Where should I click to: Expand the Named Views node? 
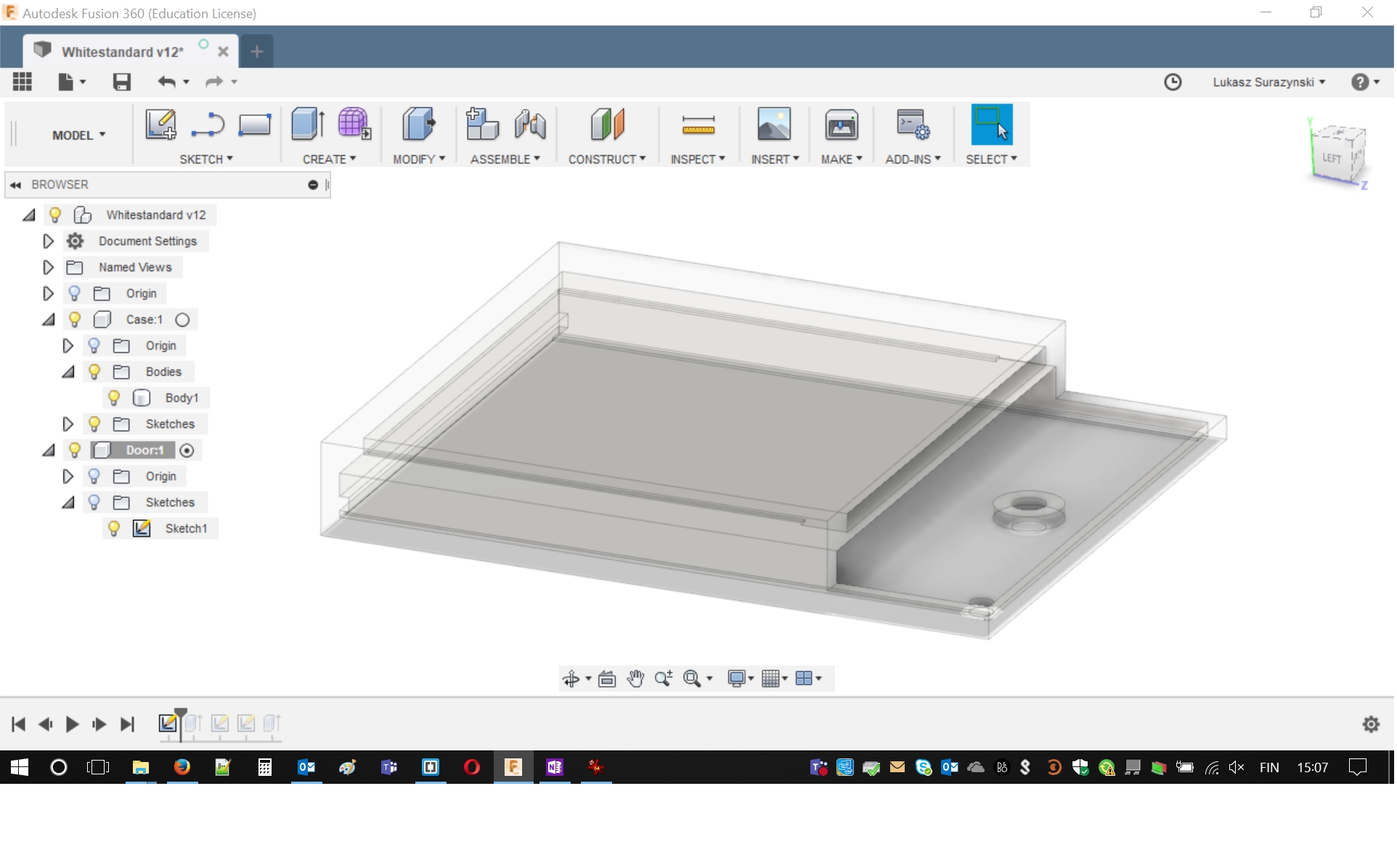coord(48,268)
